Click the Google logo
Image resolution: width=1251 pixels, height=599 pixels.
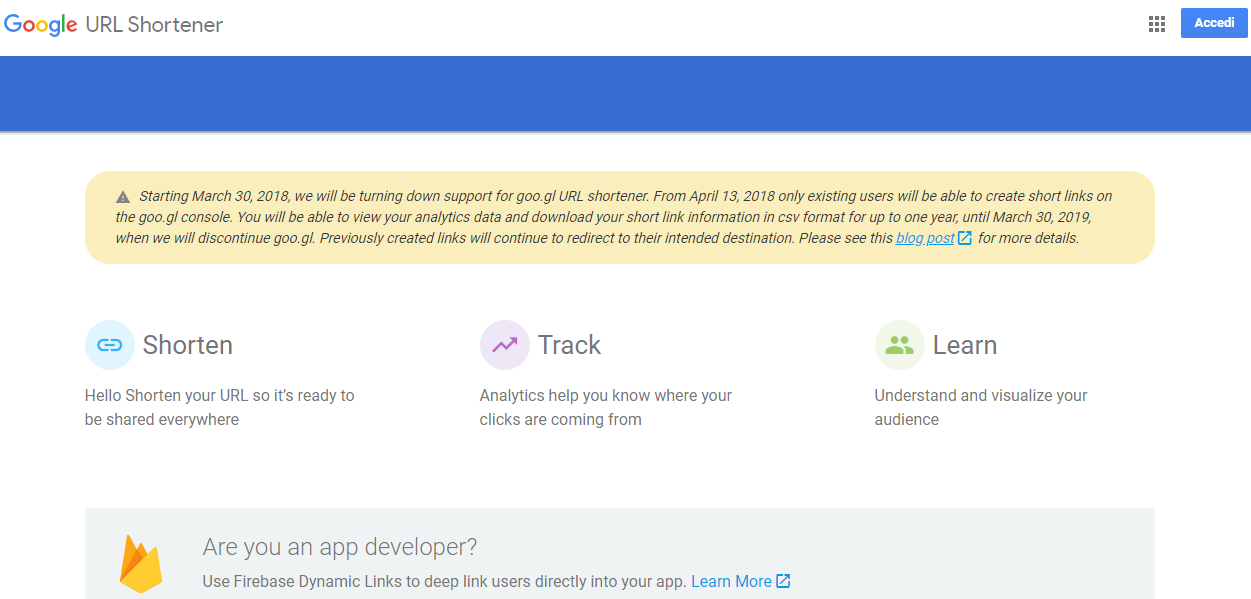pos(41,25)
